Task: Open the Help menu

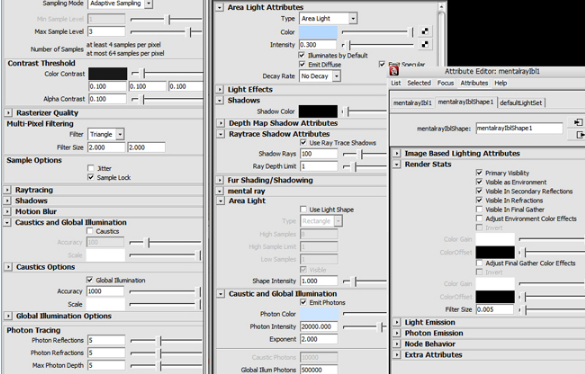Action: (501, 83)
